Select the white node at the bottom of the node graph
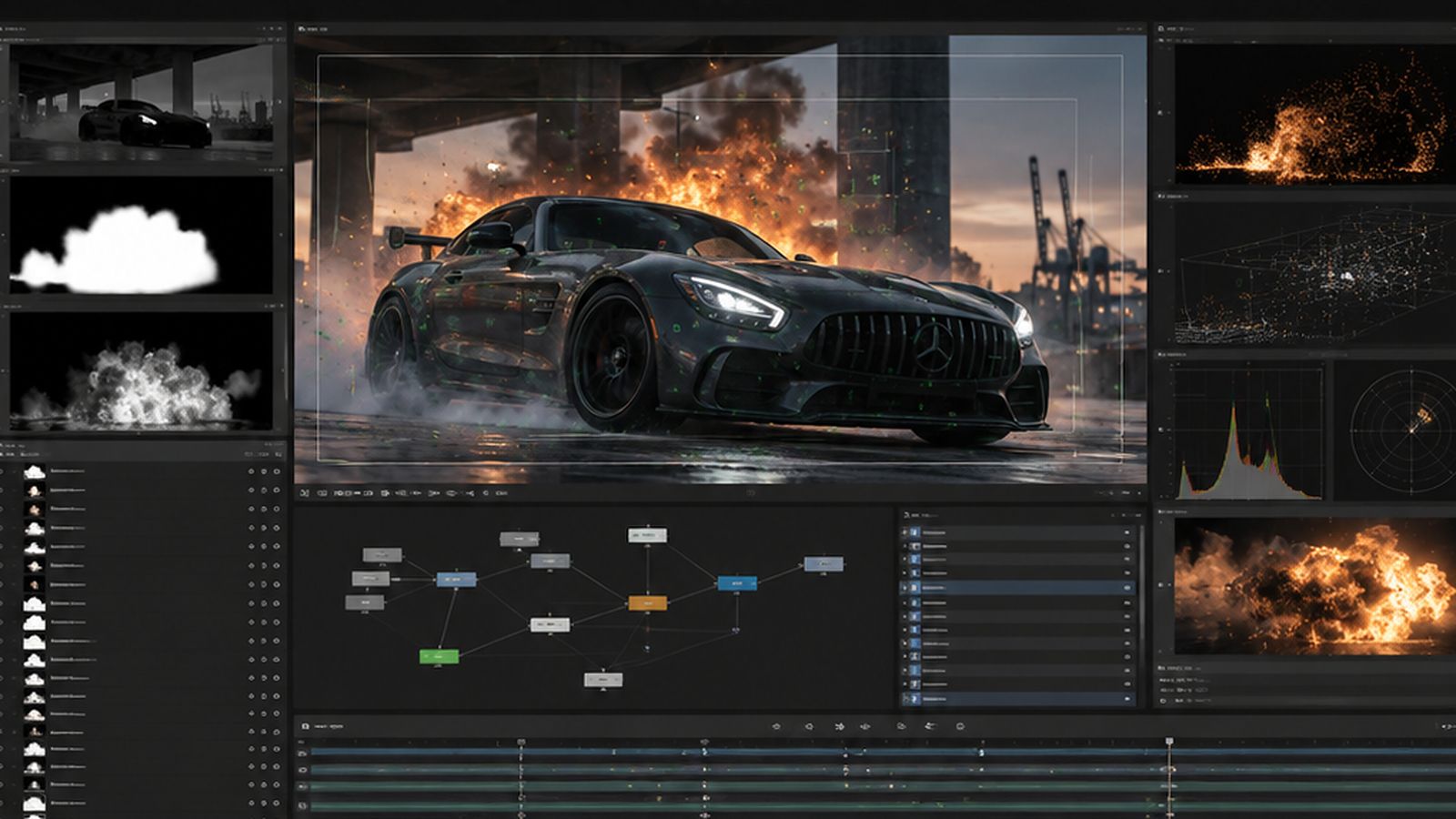The width and height of the screenshot is (1456, 819). coord(602,679)
